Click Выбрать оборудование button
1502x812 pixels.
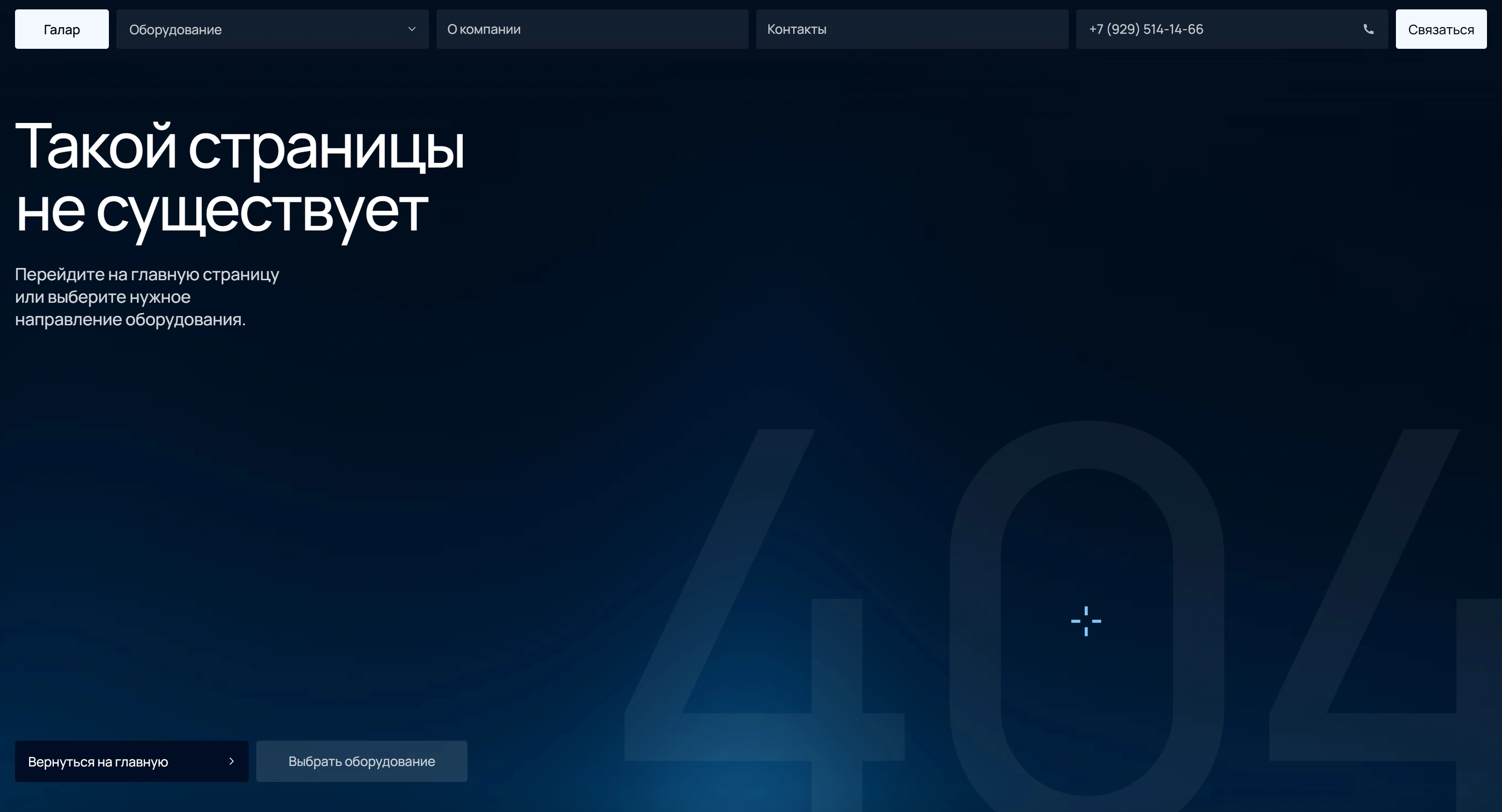[x=361, y=761]
